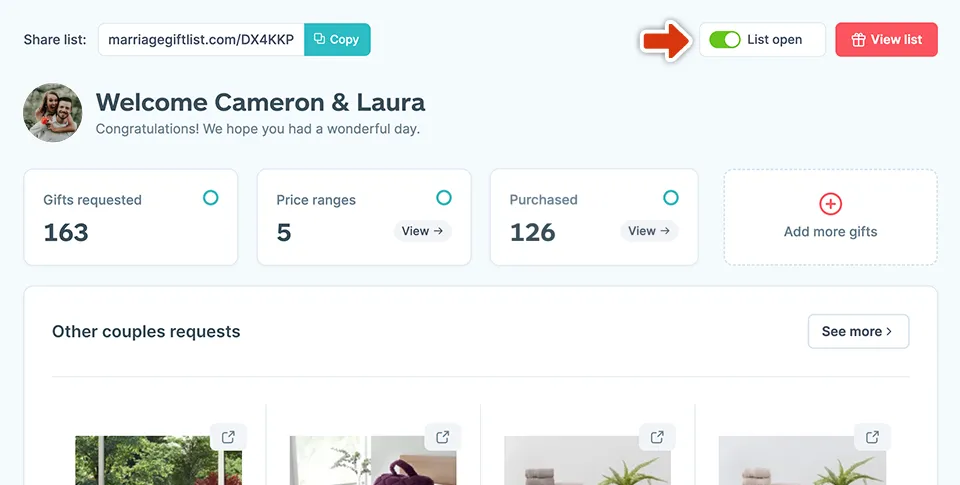The width and height of the screenshot is (960, 485).
Task: Click Cameron & Laura's profile photo
Action: click(x=53, y=113)
